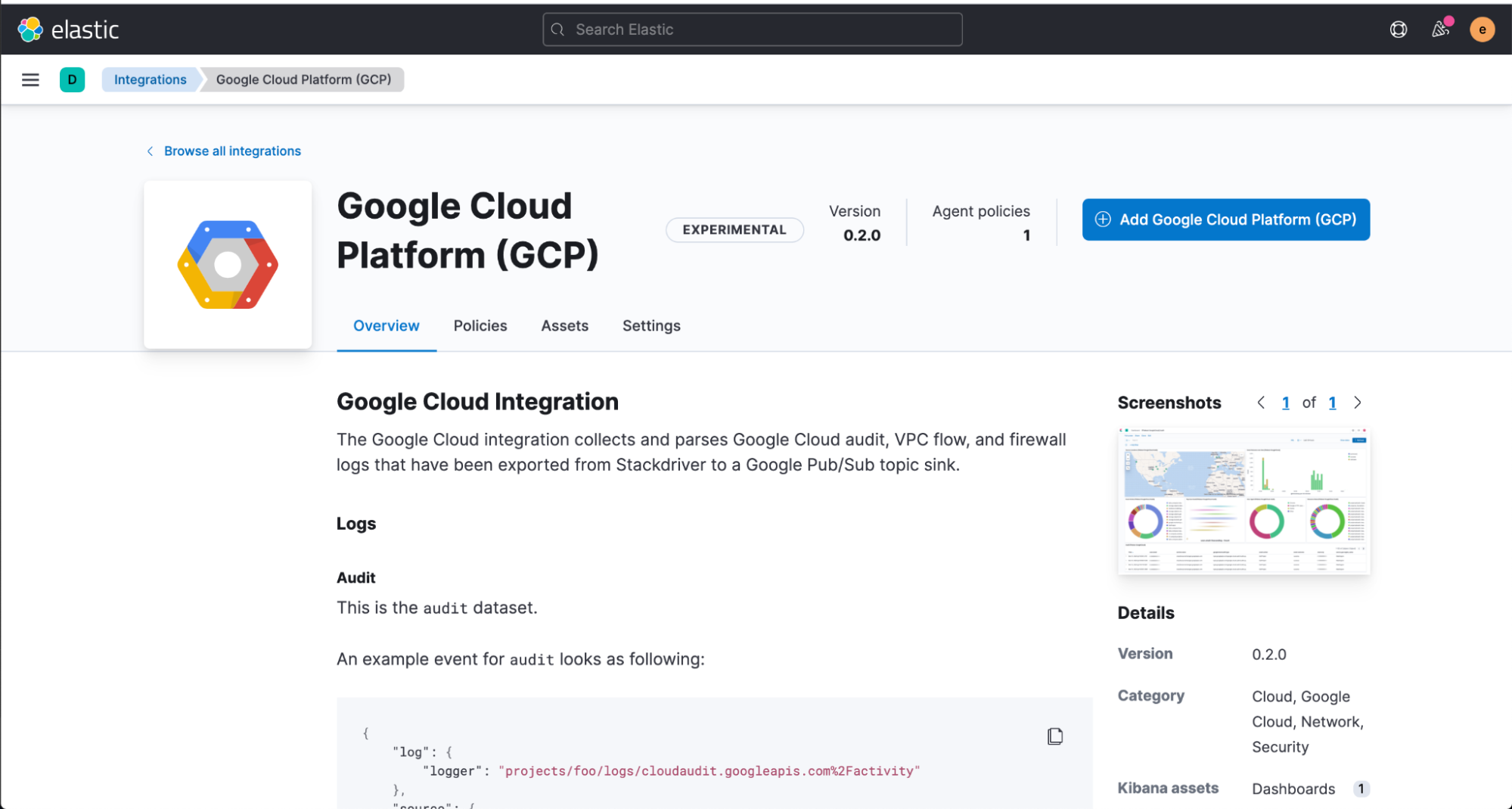Go back via Browse all integrations

(x=224, y=151)
